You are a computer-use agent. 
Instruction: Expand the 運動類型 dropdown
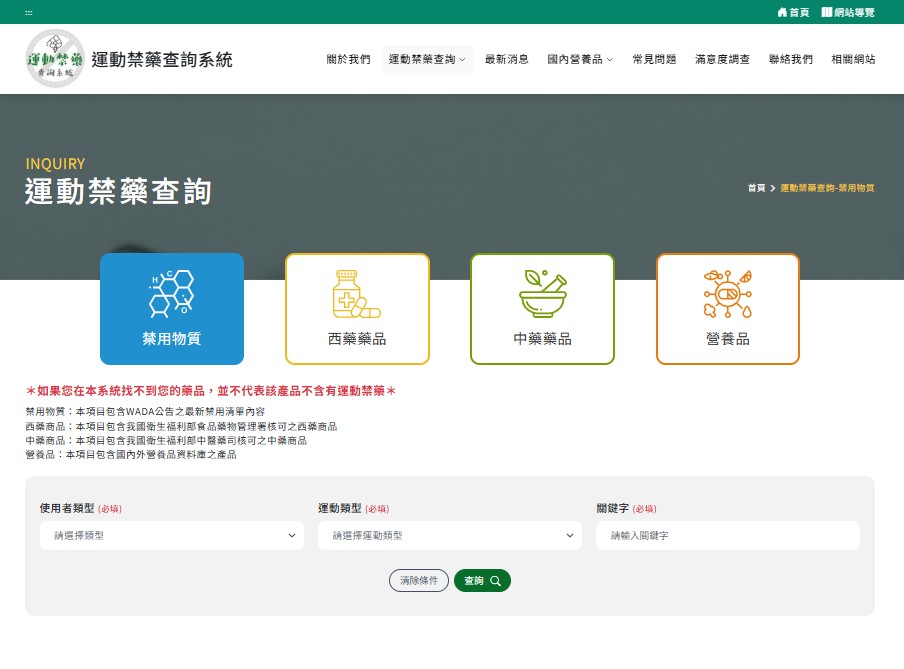point(449,536)
